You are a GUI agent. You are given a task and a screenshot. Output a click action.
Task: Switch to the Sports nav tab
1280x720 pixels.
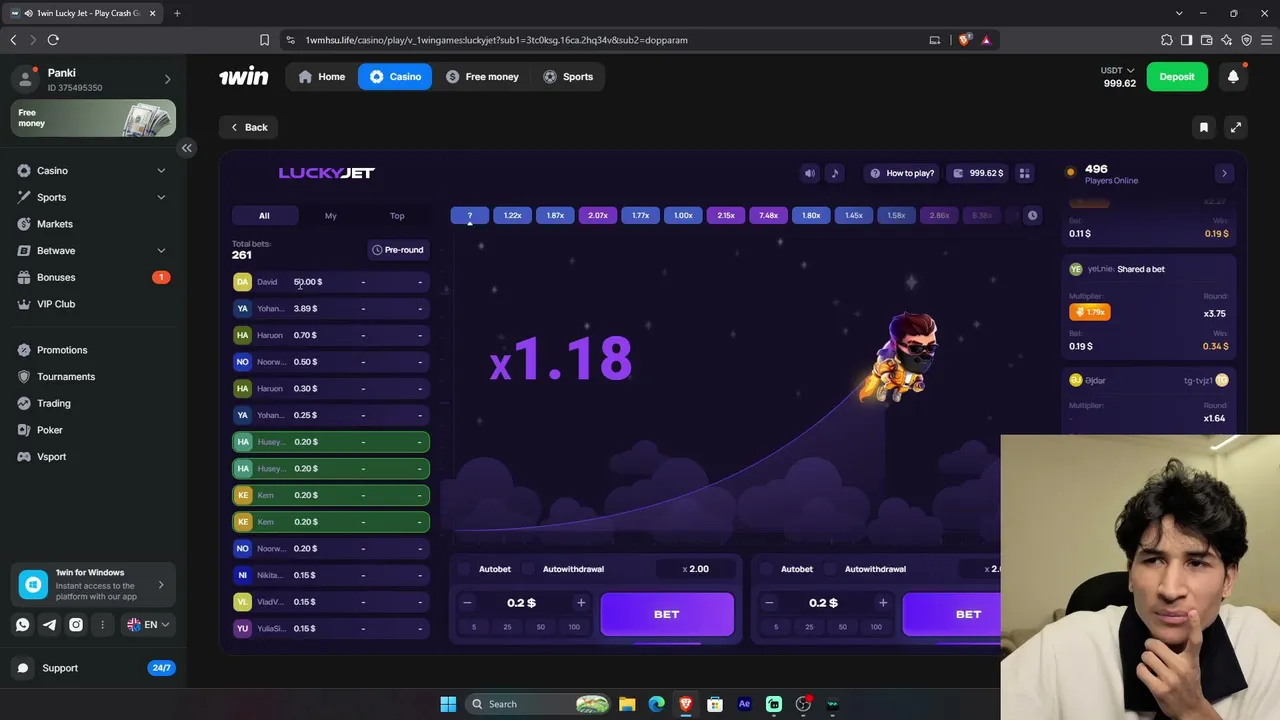tap(568, 77)
